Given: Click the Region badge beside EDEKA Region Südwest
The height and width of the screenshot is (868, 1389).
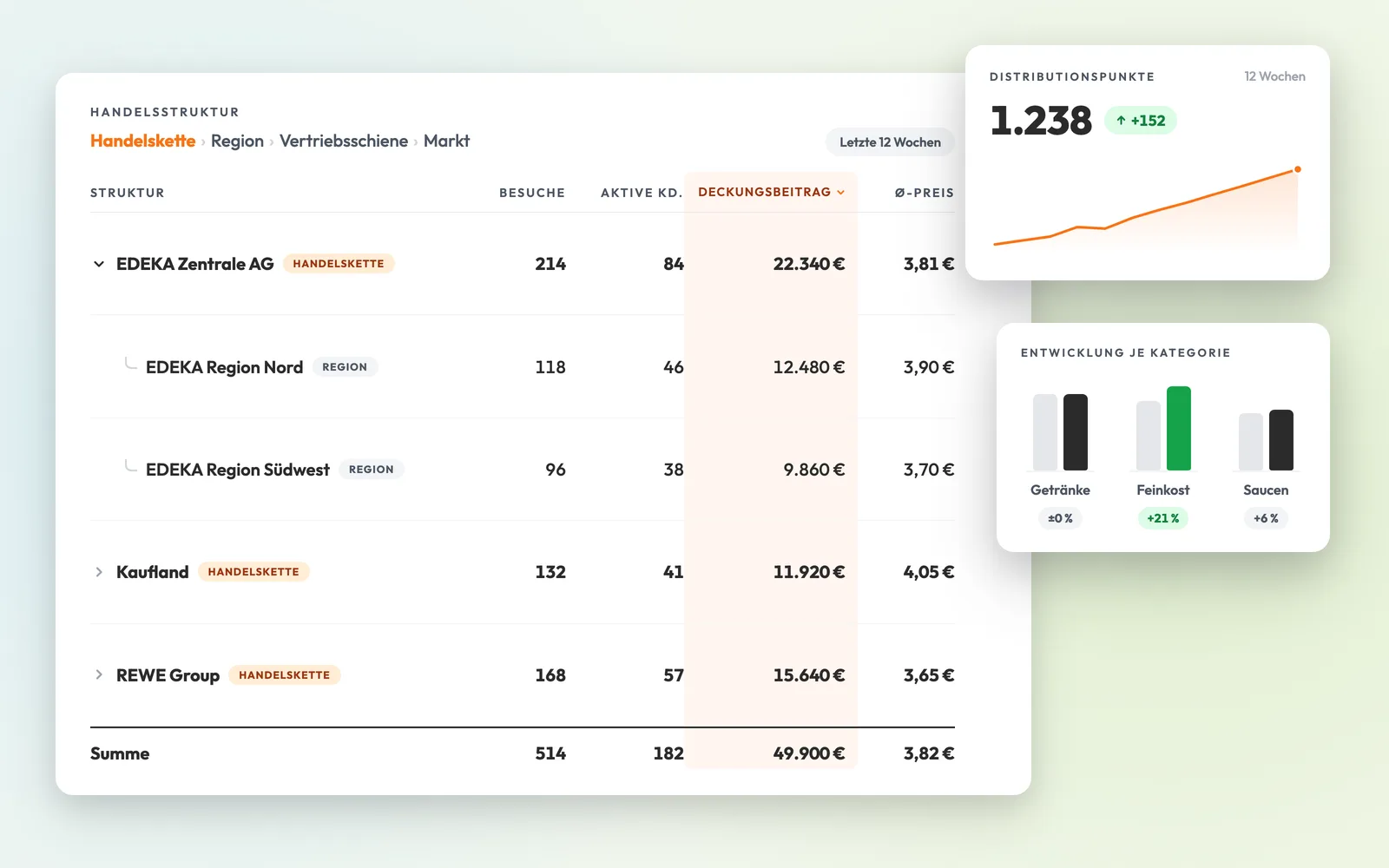Looking at the screenshot, I should [372, 470].
